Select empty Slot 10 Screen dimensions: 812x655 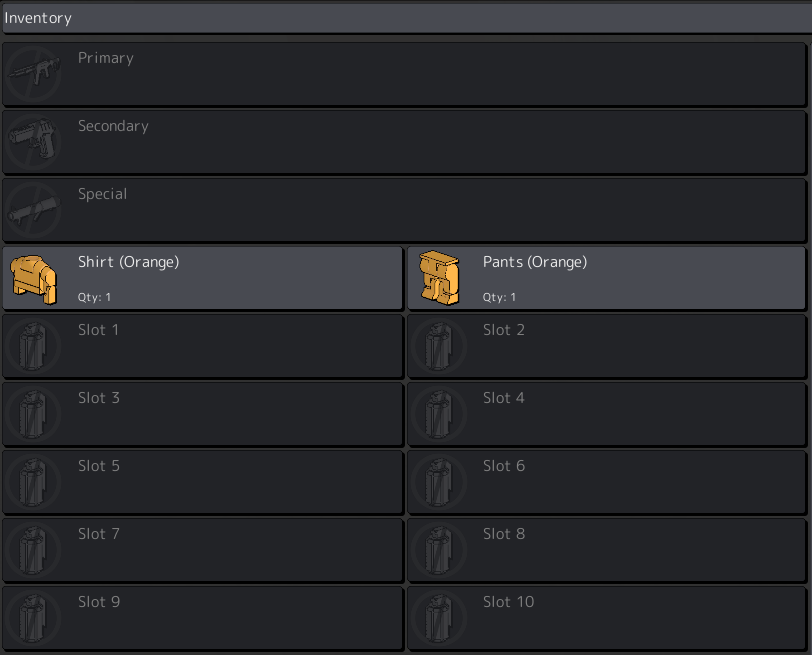[607, 618]
